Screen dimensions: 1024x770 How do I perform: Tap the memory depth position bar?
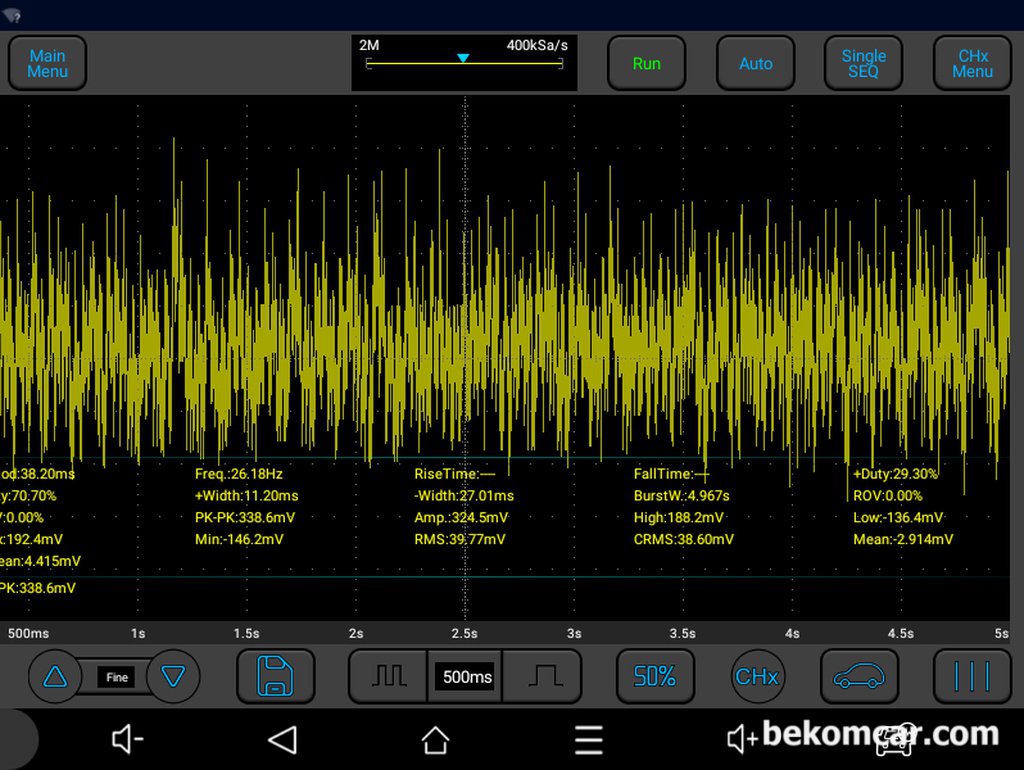464,63
